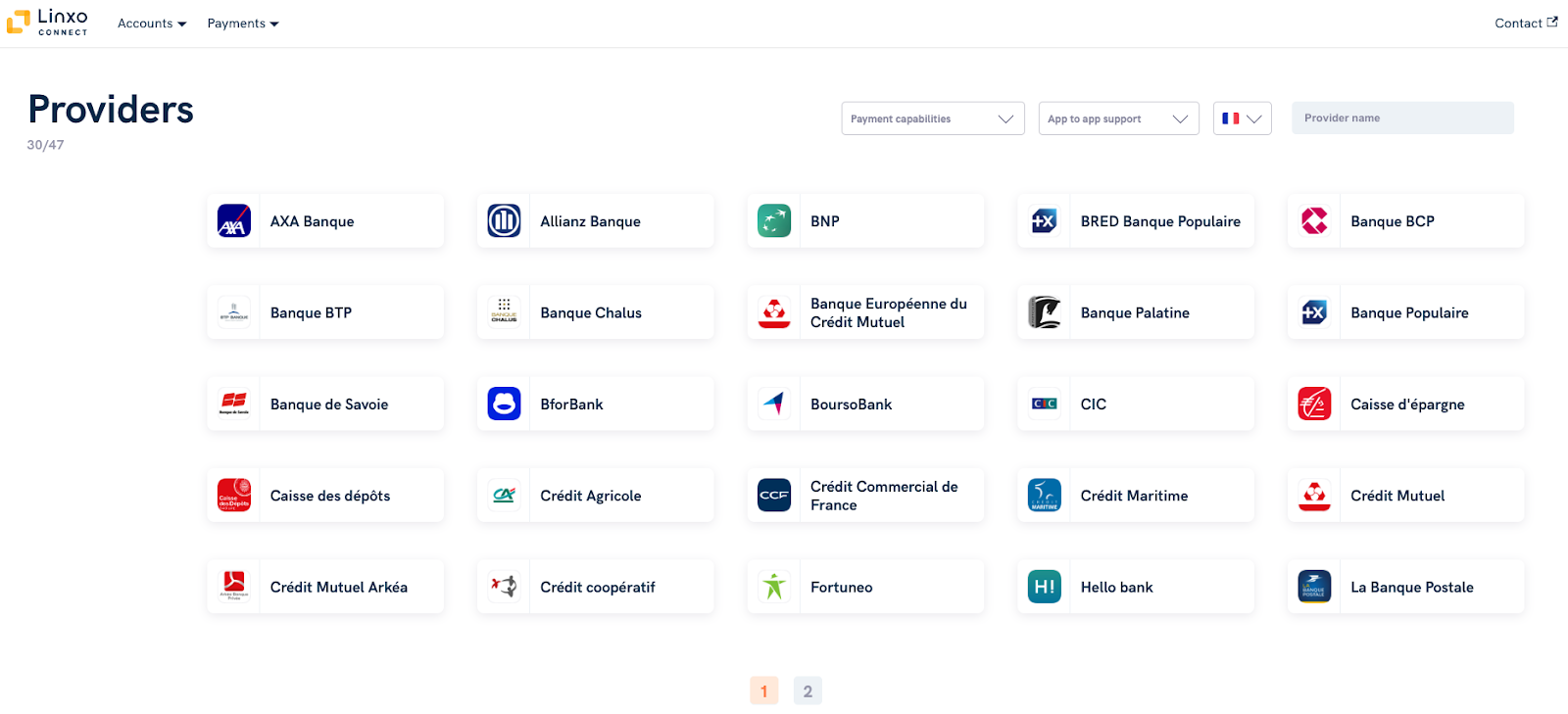Click the Caisse des dépôts logo icon

pos(234,496)
